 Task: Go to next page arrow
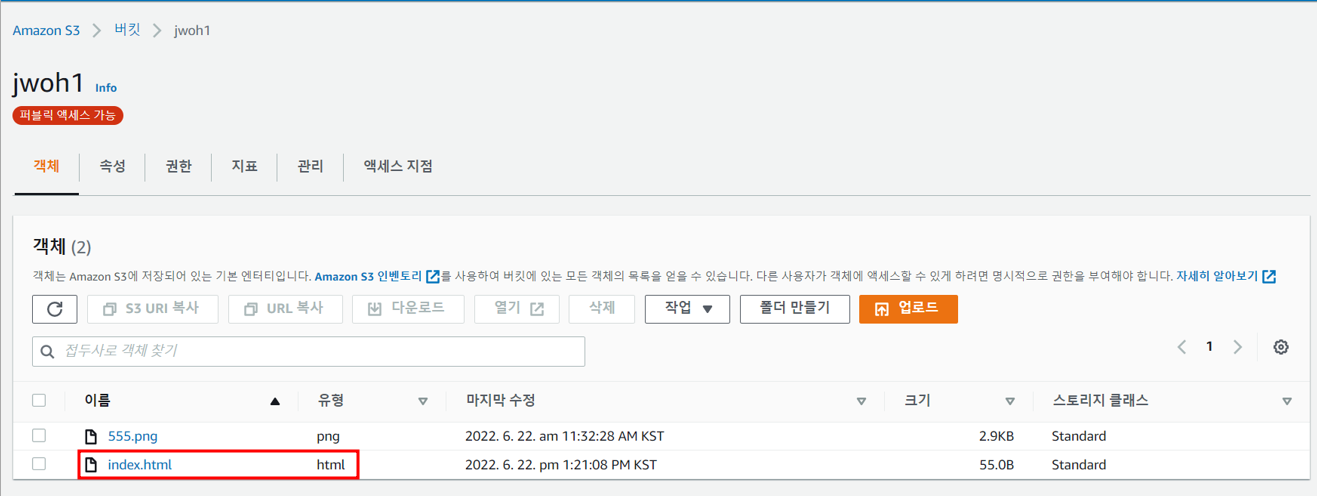pyautogui.click(x=1238, y=347)
